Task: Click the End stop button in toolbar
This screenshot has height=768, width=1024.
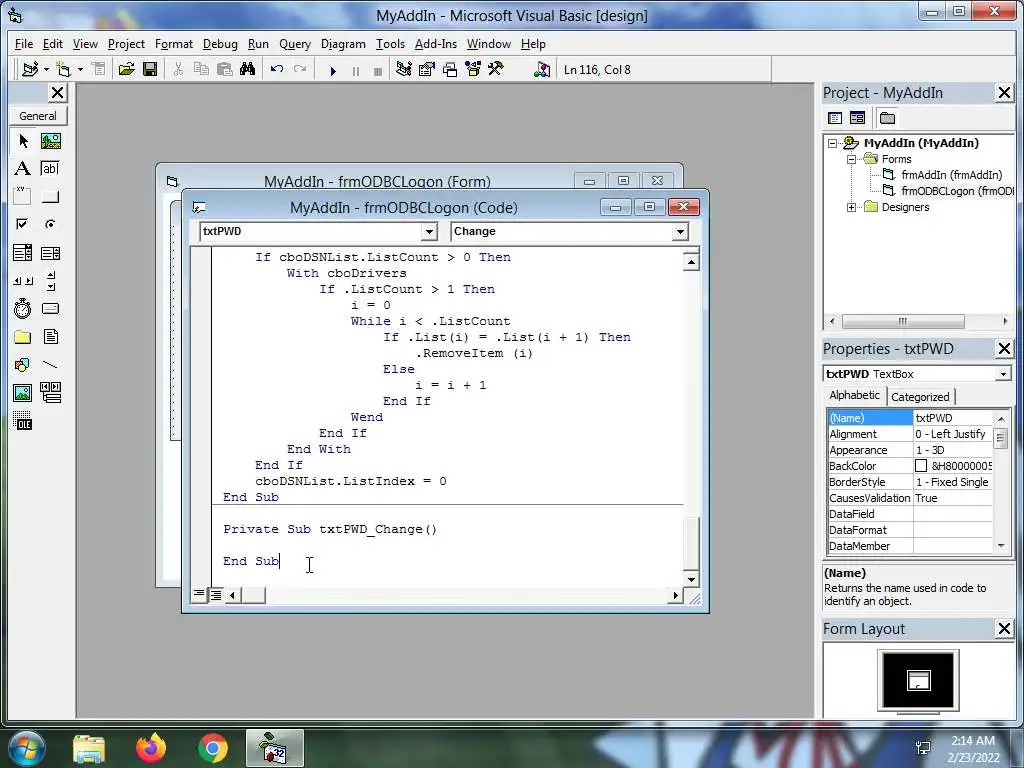Action: coord(377,71)
